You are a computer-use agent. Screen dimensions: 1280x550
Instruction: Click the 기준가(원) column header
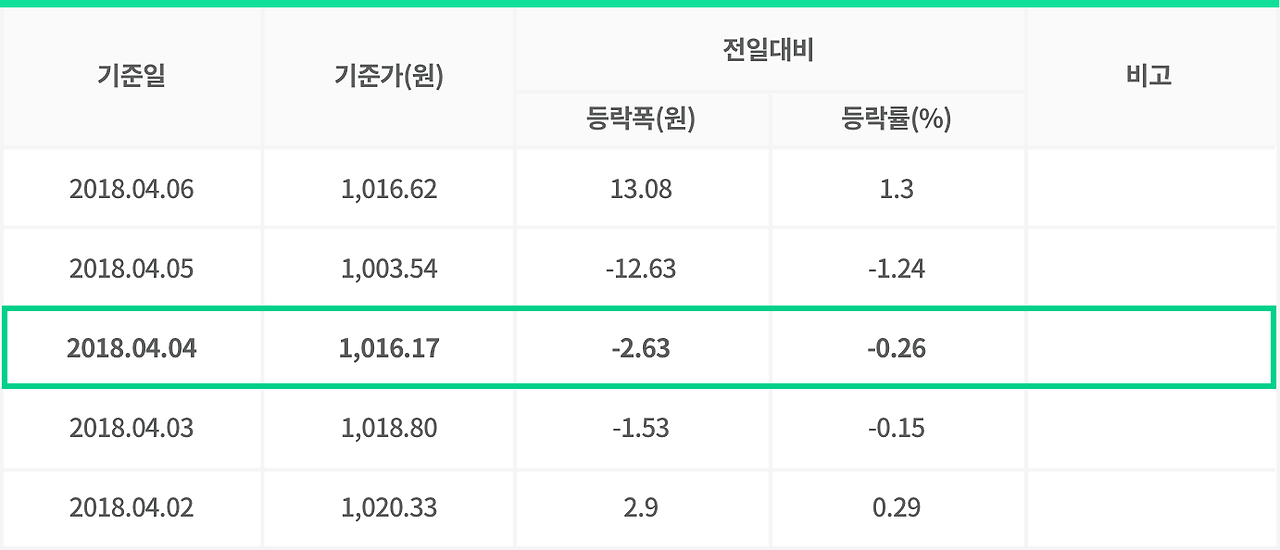click(389, 76)
